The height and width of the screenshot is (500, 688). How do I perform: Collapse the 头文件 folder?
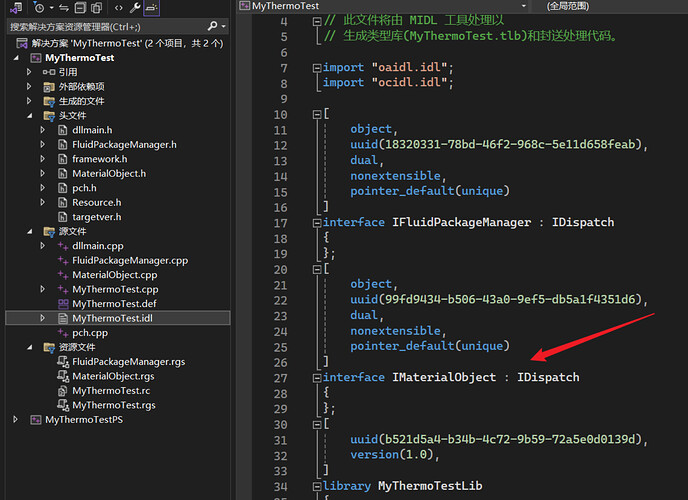29,116
